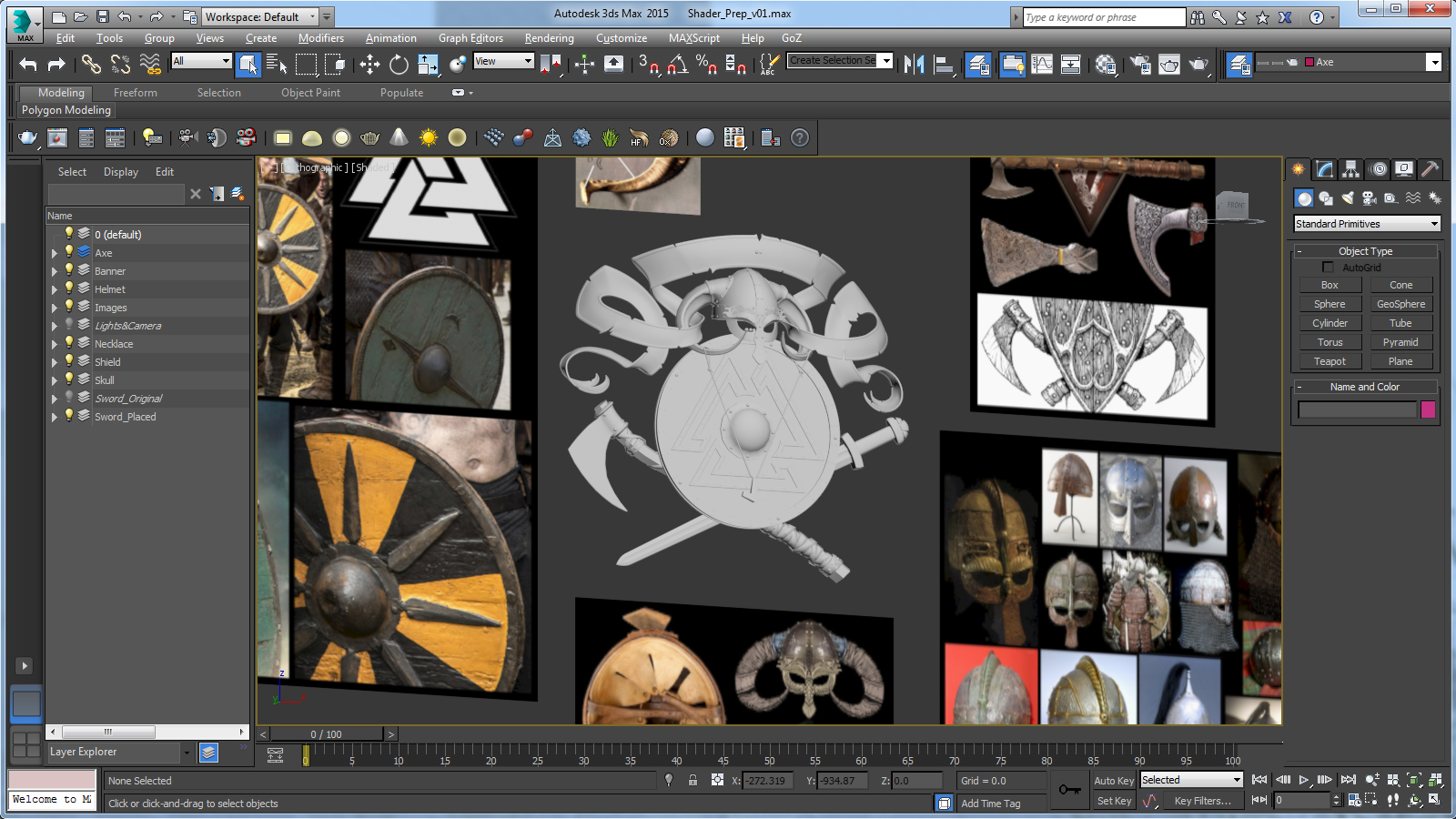Viewport: 1456px width, 819px height.
Task: Click the pink object color swatch
Action: [1428, 409]
